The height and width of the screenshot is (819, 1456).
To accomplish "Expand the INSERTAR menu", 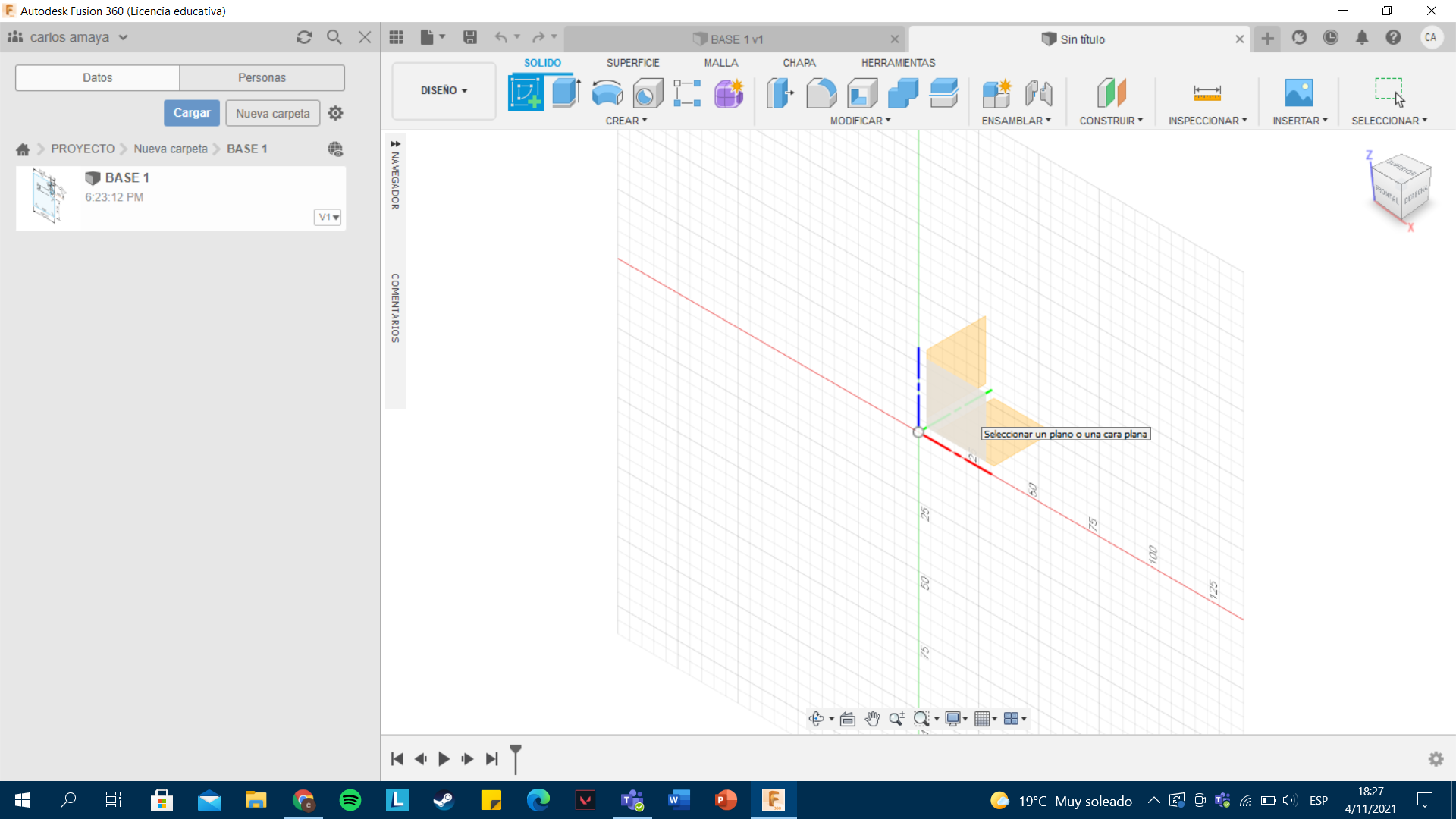I will 1300,121.
